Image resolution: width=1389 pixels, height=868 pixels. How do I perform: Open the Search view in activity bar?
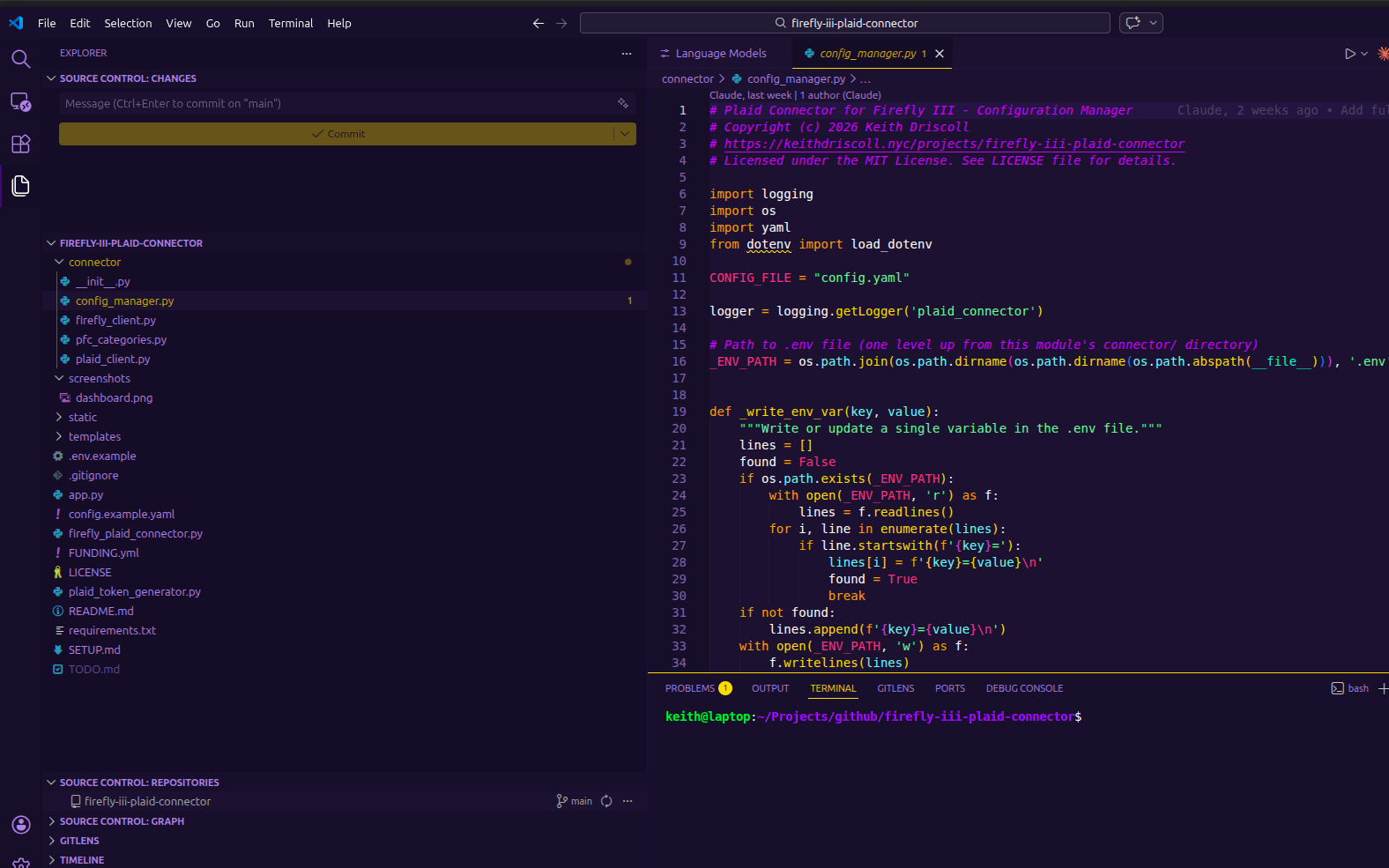tap(20, 59)
